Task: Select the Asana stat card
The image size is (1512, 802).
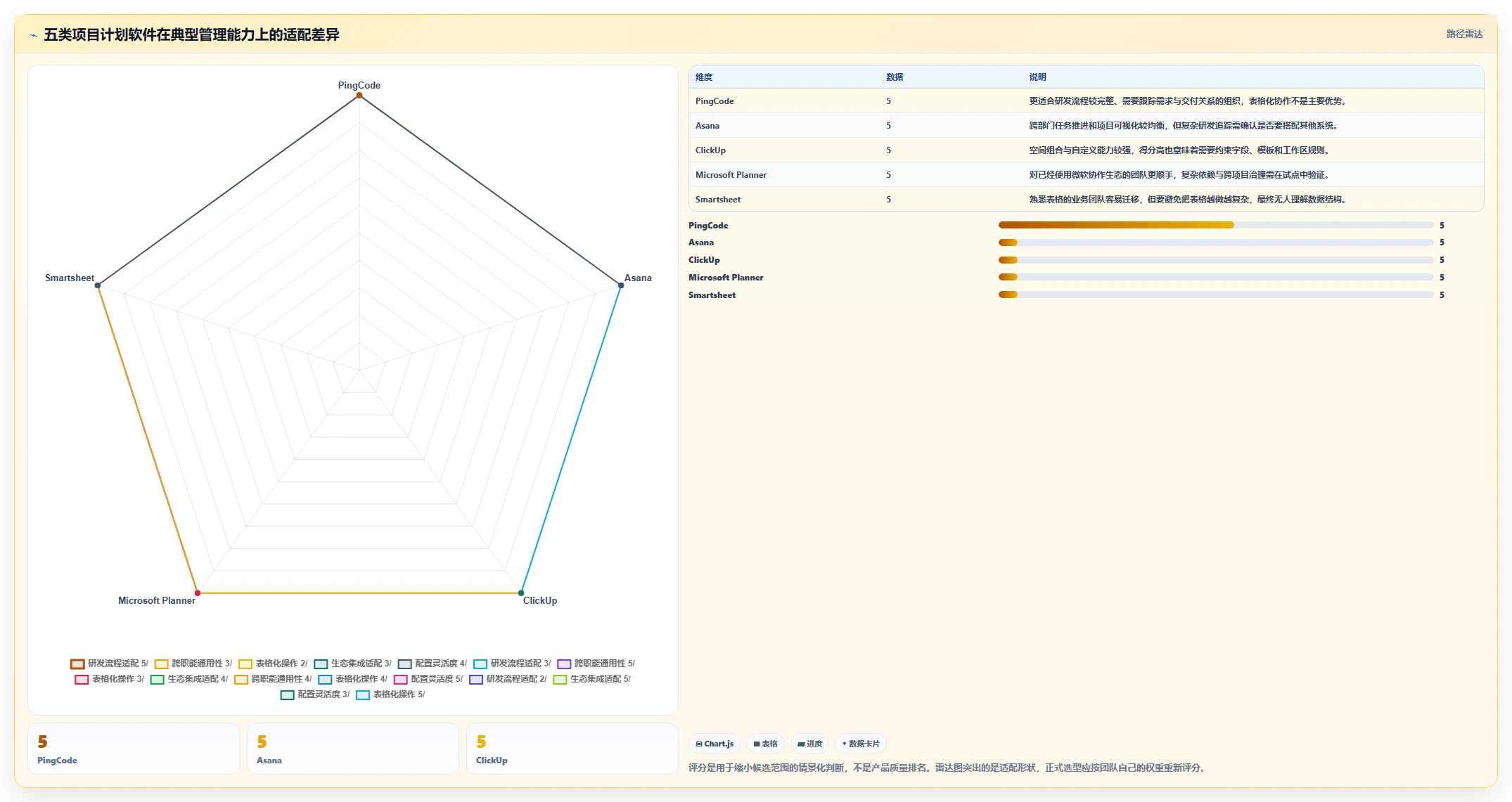Action: [353, 749]
